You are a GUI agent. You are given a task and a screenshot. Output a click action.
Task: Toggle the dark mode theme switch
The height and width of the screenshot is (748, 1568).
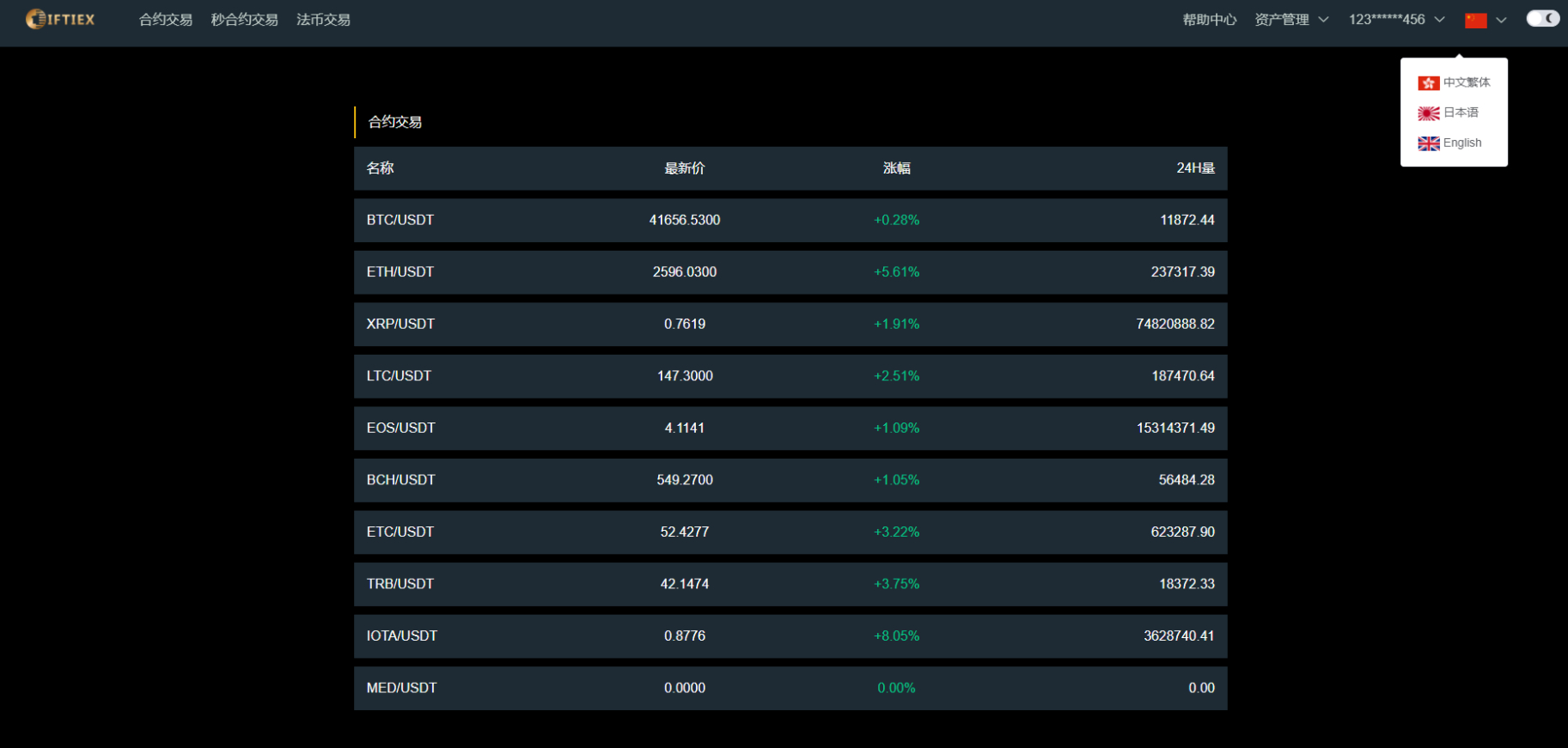(x=1542, y=19)
